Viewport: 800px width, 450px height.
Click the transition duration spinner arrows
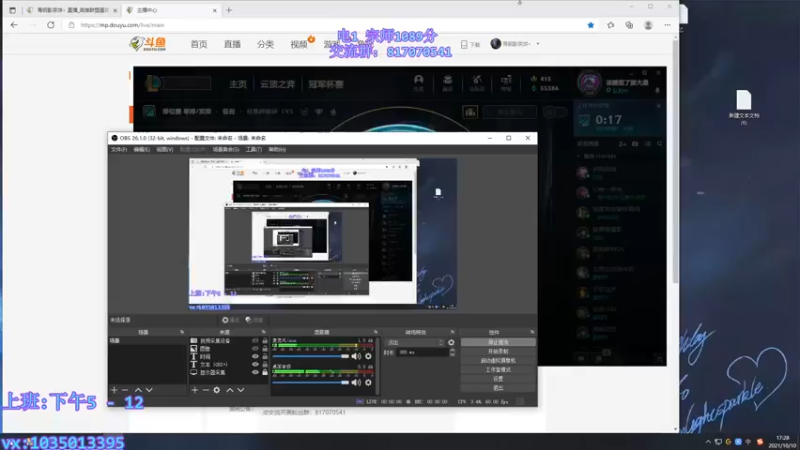pos(452,352)
